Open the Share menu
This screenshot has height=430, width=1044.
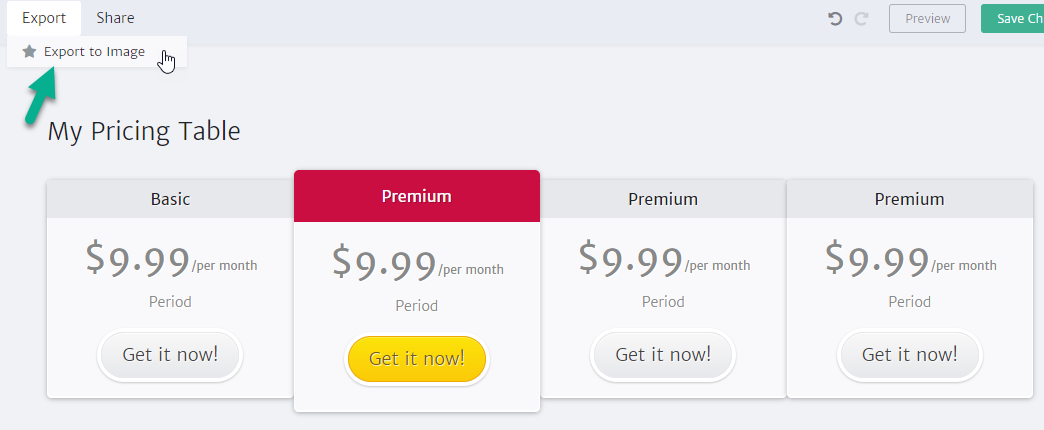[115, 18]
